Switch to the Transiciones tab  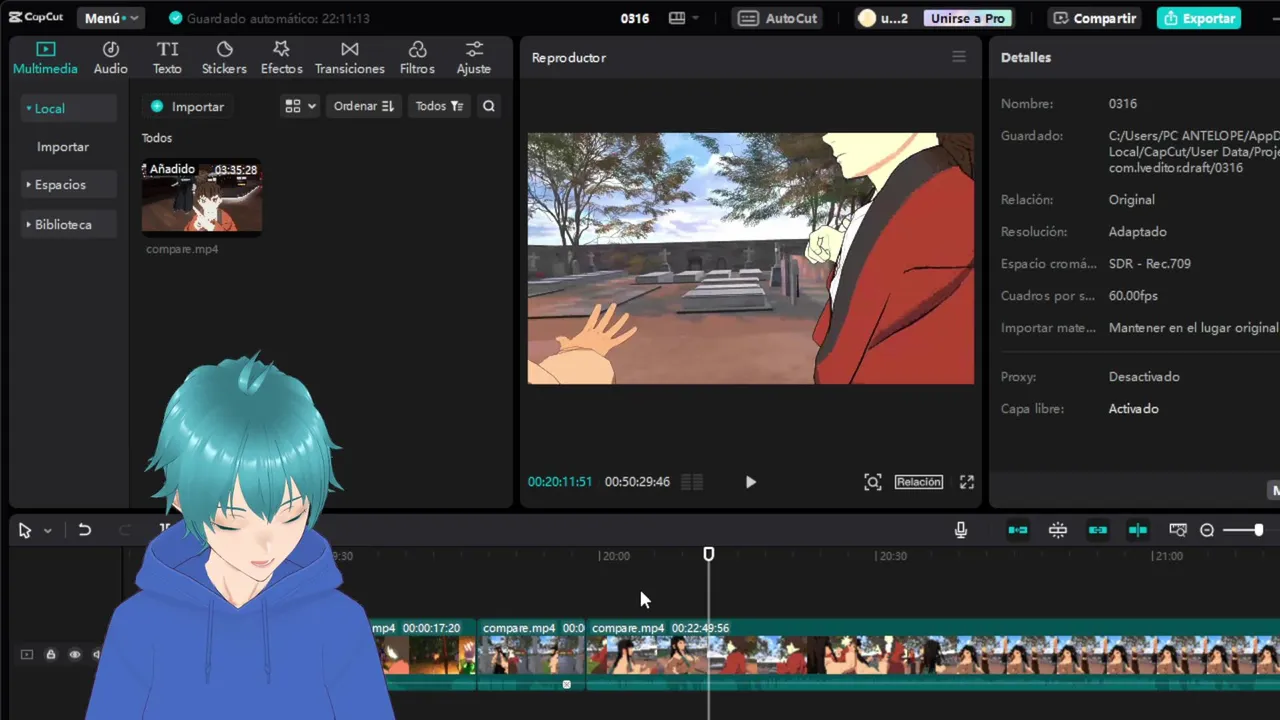[349, 58]
